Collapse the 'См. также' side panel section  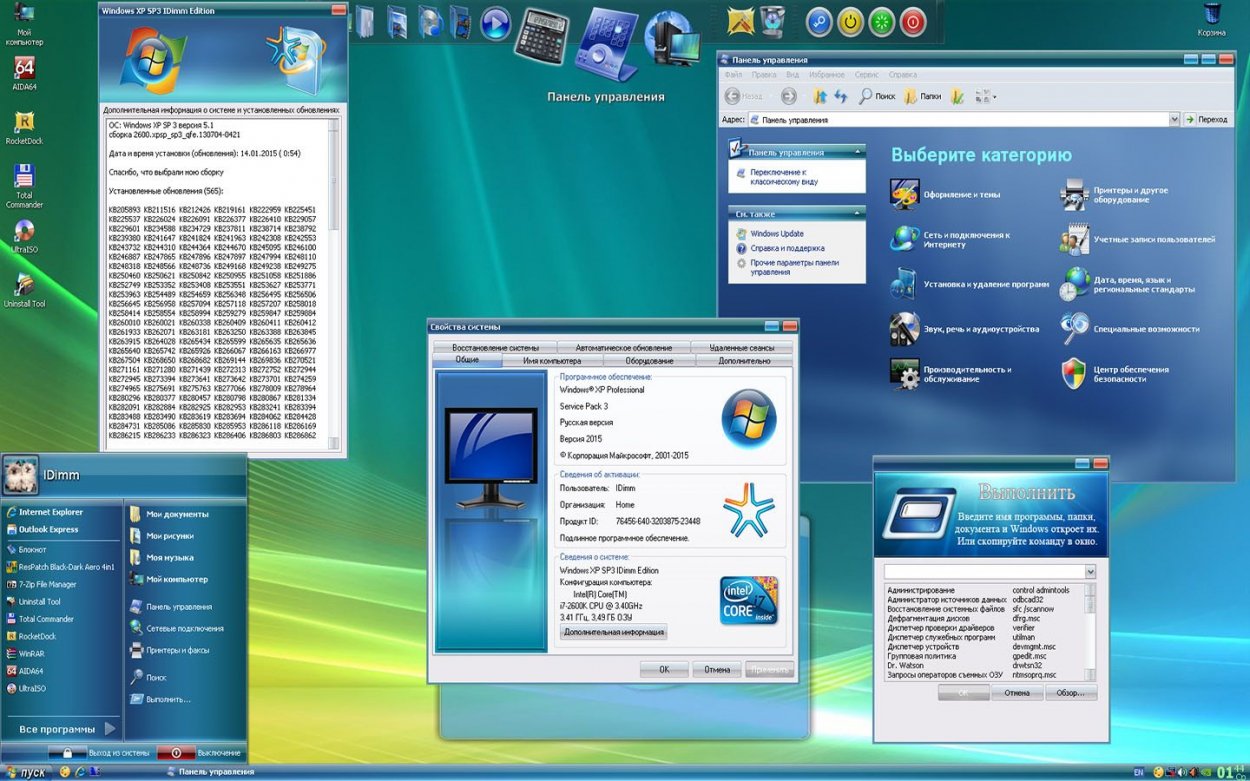857,213
